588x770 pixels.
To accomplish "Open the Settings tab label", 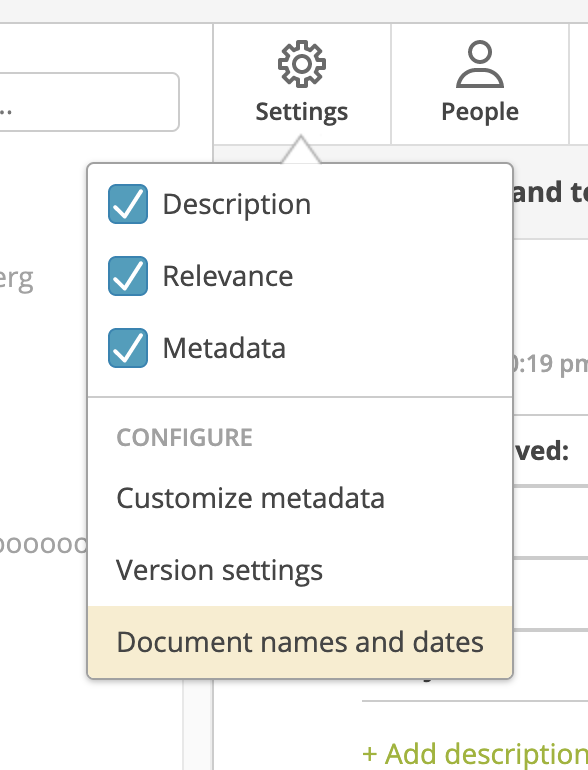I will pos(302,112).
